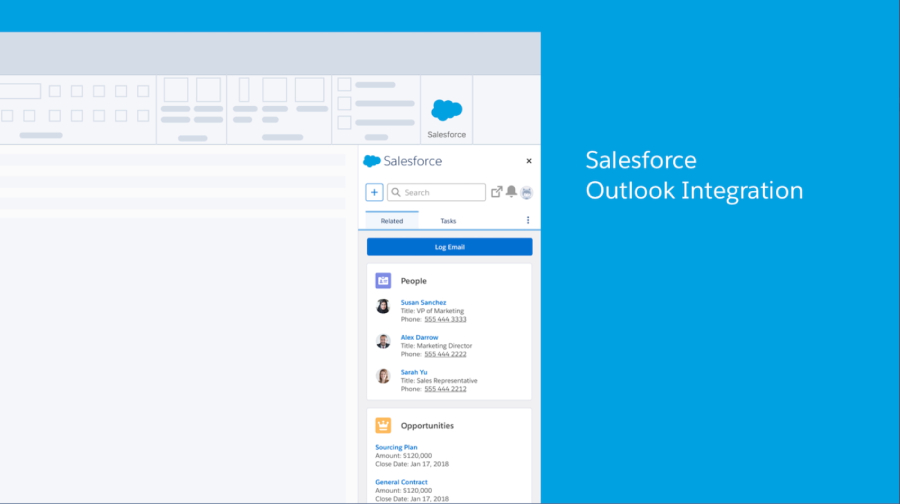Call phone number 555 444 2212
This screenshot has height=504, width=900.
coord(445,389)
